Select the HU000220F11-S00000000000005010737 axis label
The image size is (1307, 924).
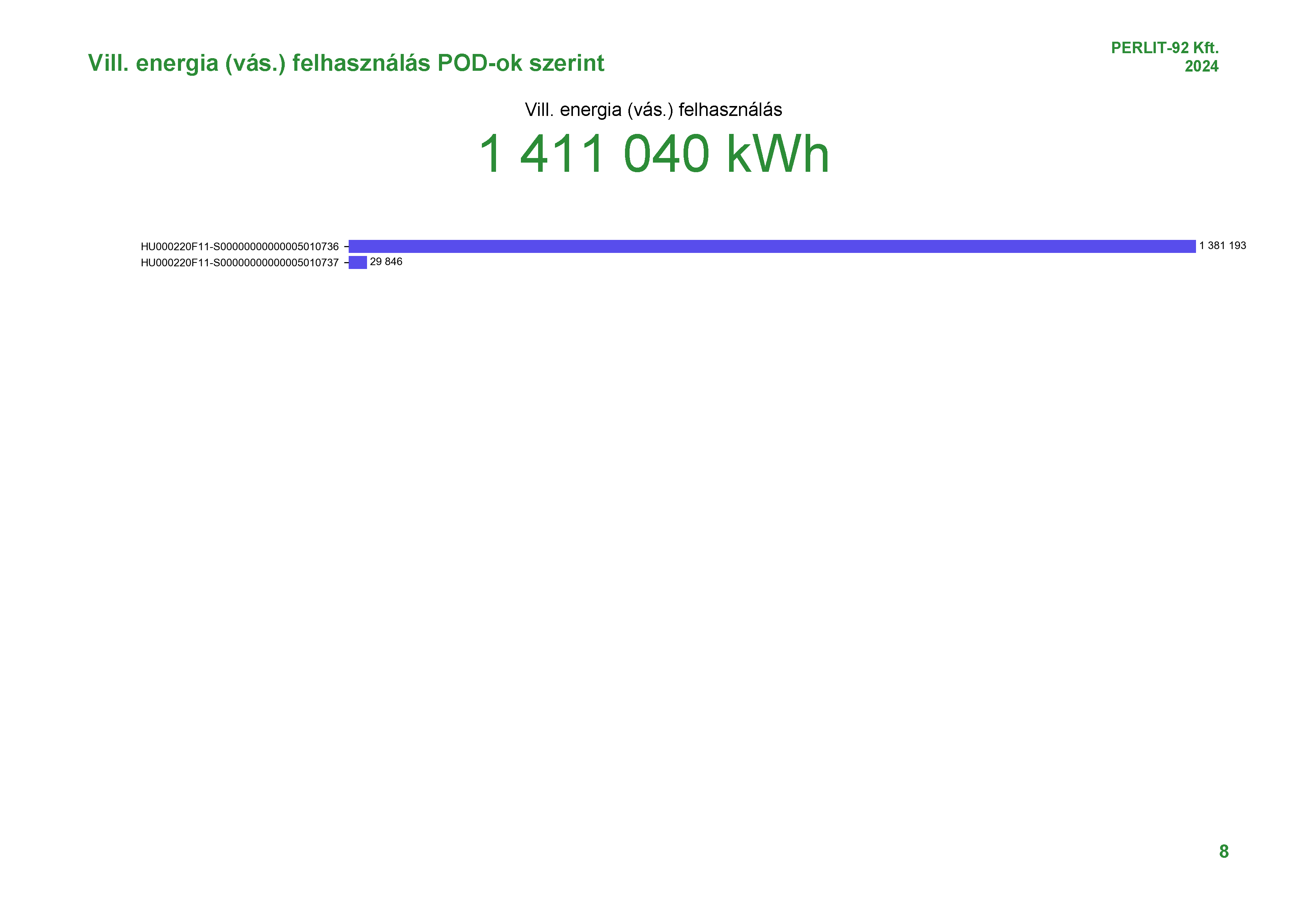[x=240, y=263]
